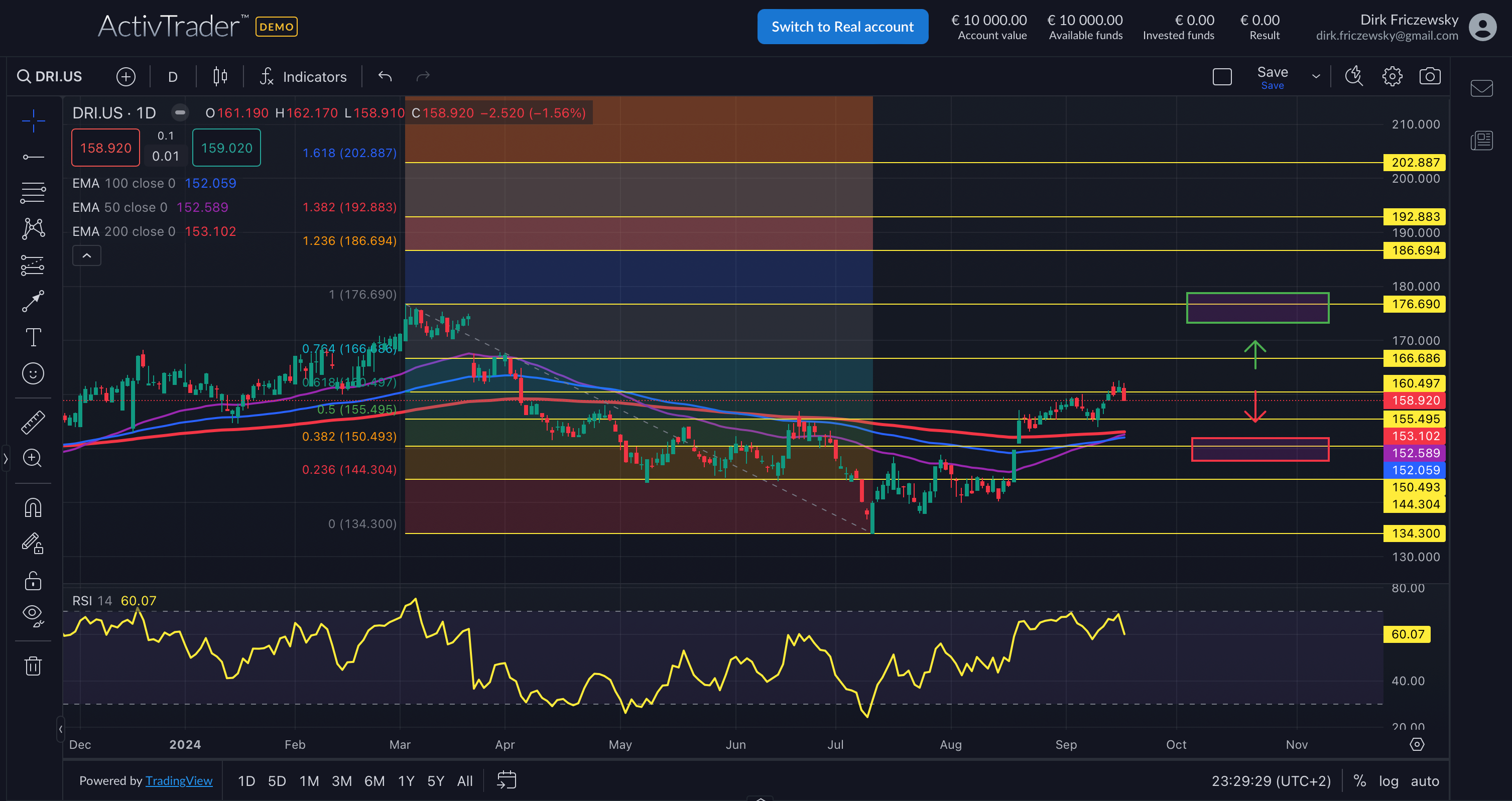Select the 1Y time range
Image resolution: width=1512 pixels, height=801 pixels.
pos(406,781)
